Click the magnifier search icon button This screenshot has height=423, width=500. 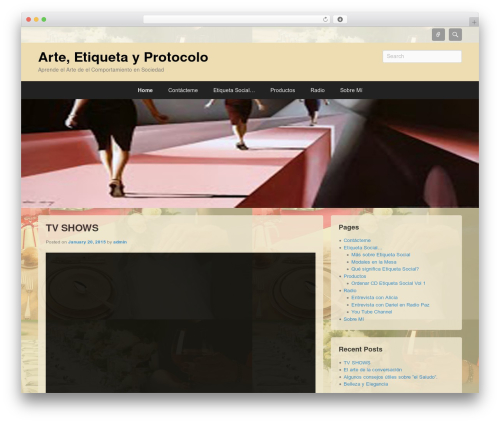coord(455,34)
